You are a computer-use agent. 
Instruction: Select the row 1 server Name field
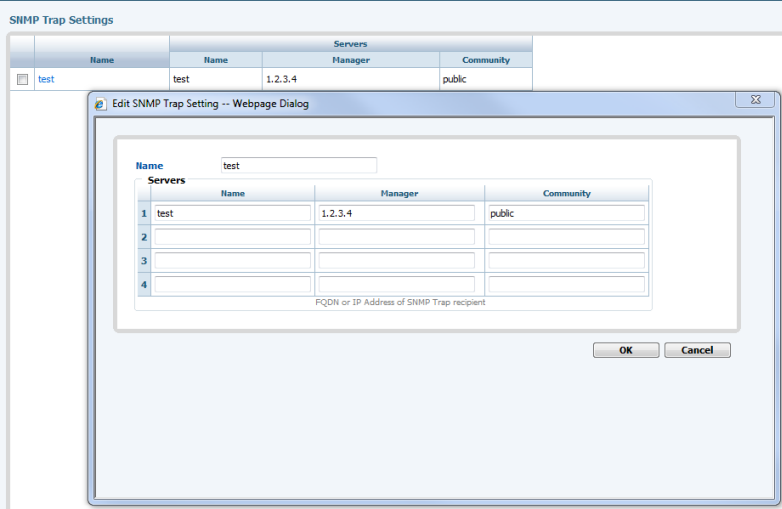[232, 213]
